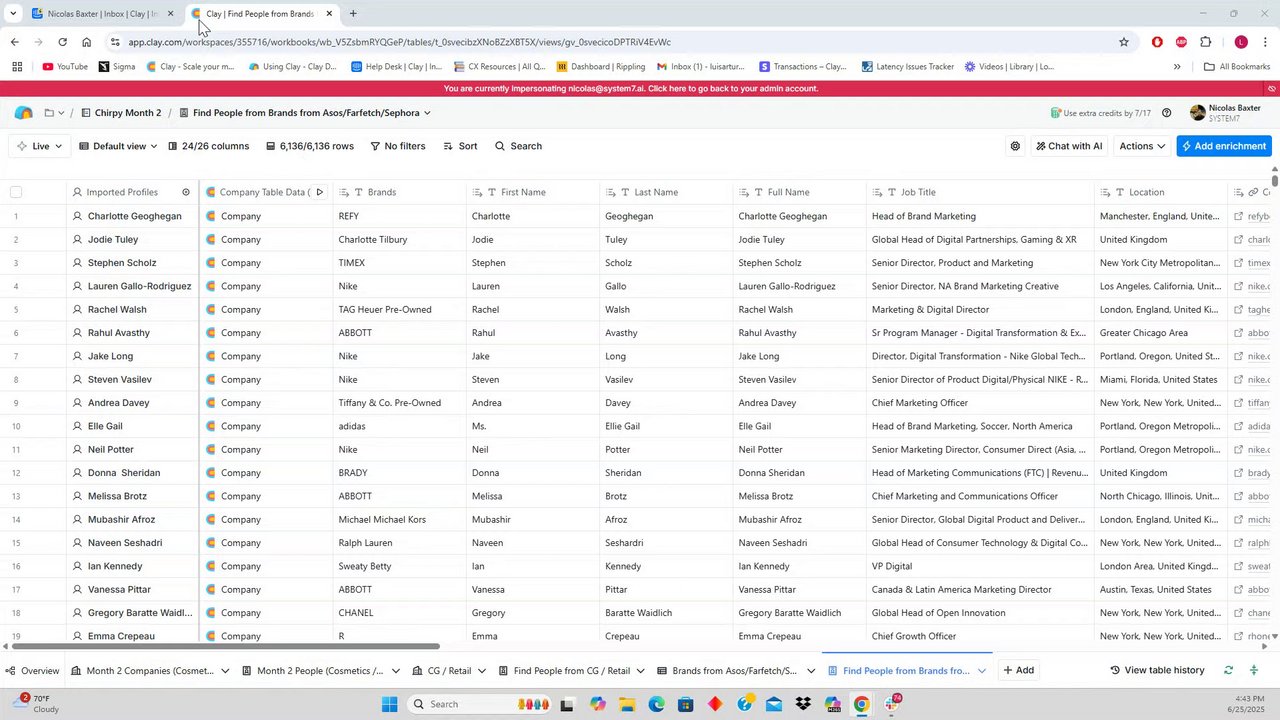Switch to Month 2 People (Cosmetics) tab

tap(319, 671)
